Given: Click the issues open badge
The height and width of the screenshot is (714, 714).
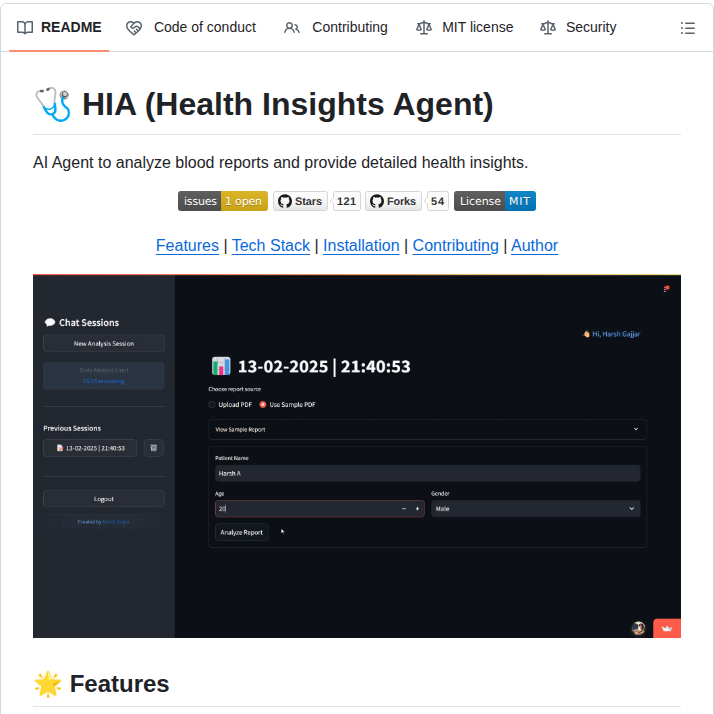Looking at the screenshot, I should tap(222, 201).
